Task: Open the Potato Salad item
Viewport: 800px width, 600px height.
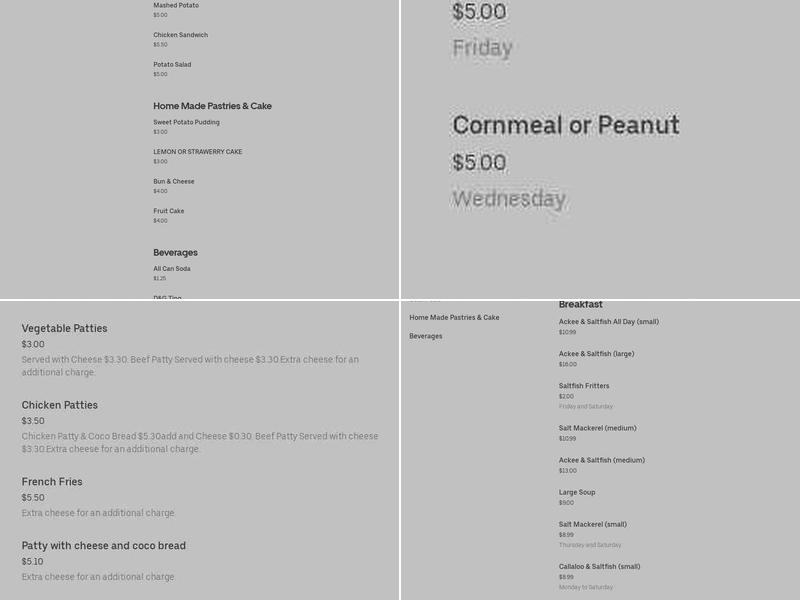Action: (172, 64)
